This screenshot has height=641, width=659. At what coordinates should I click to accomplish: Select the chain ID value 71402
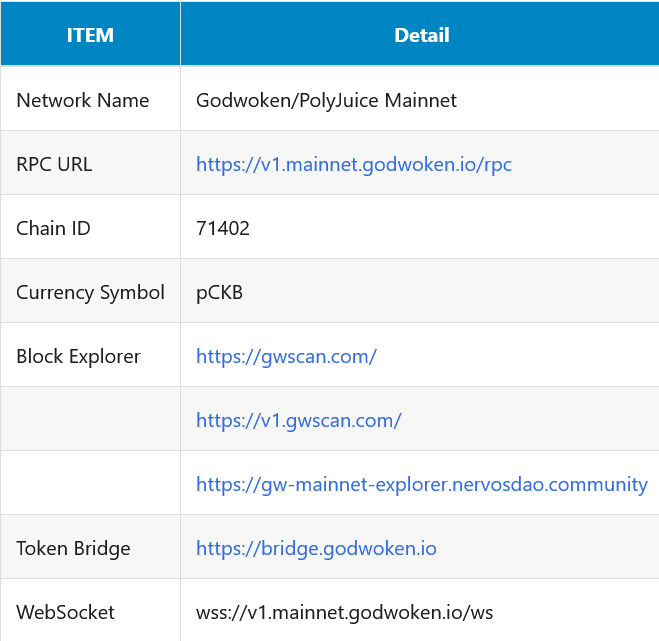pos(223,228)
